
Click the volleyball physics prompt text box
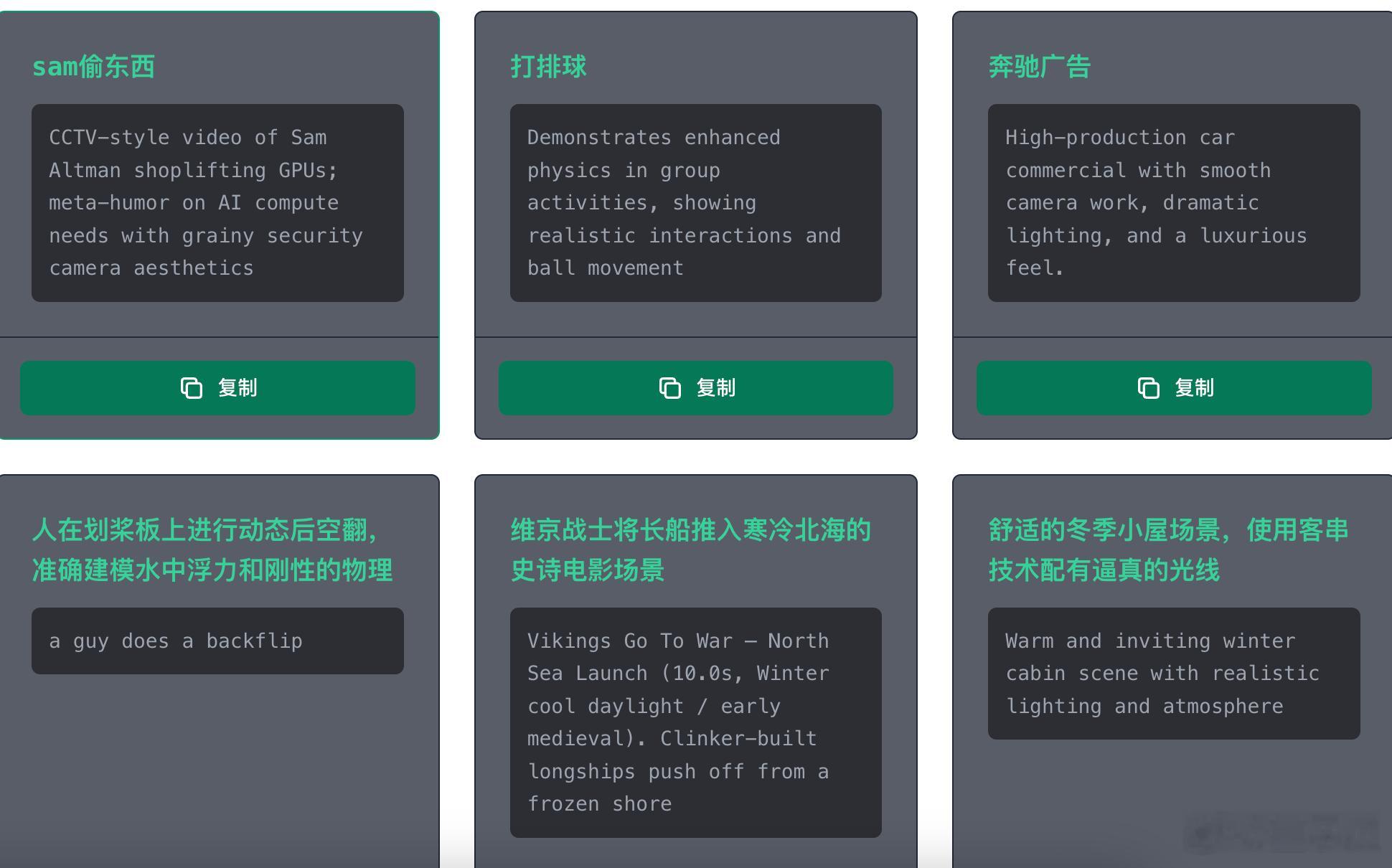pos(695,203)
